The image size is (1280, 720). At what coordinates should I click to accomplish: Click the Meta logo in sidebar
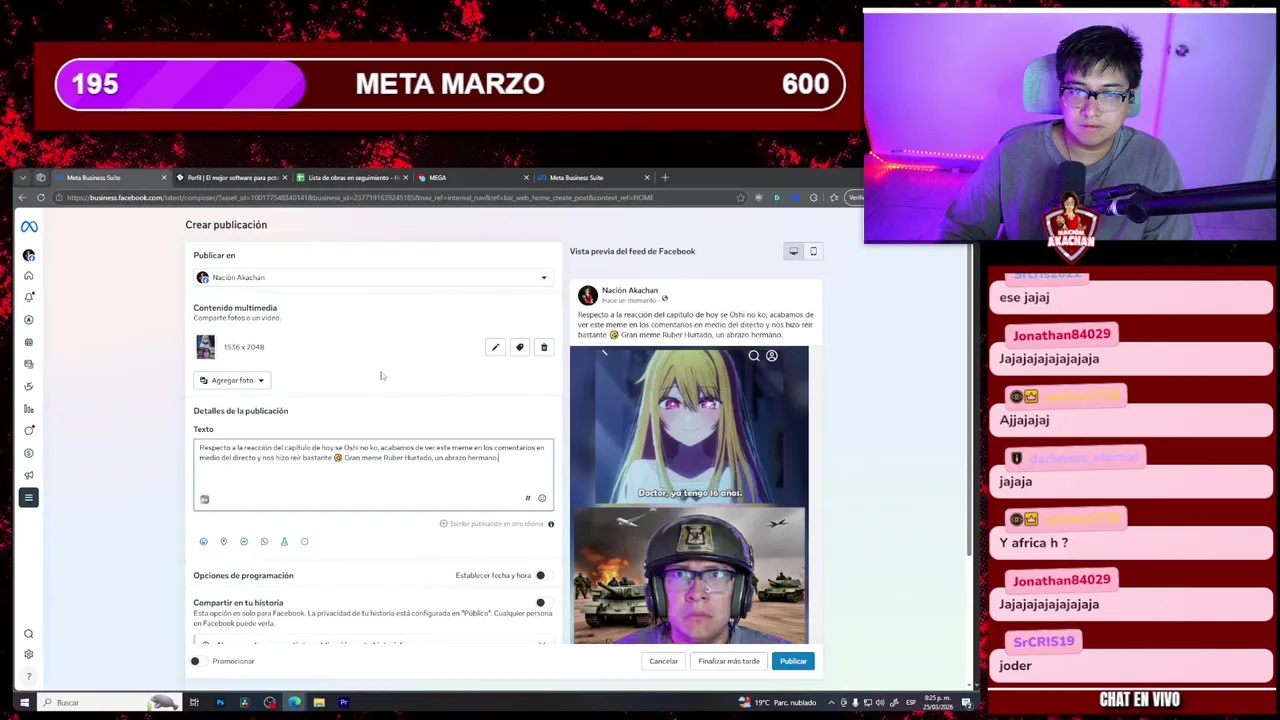click(x=29, y=227)
